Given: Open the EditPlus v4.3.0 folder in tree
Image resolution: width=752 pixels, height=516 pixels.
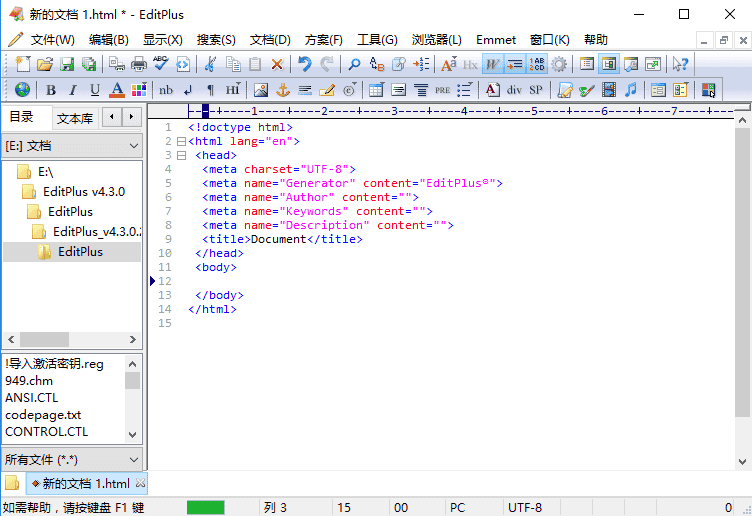Looking at the screenshot, I should [x=84, y=192].
